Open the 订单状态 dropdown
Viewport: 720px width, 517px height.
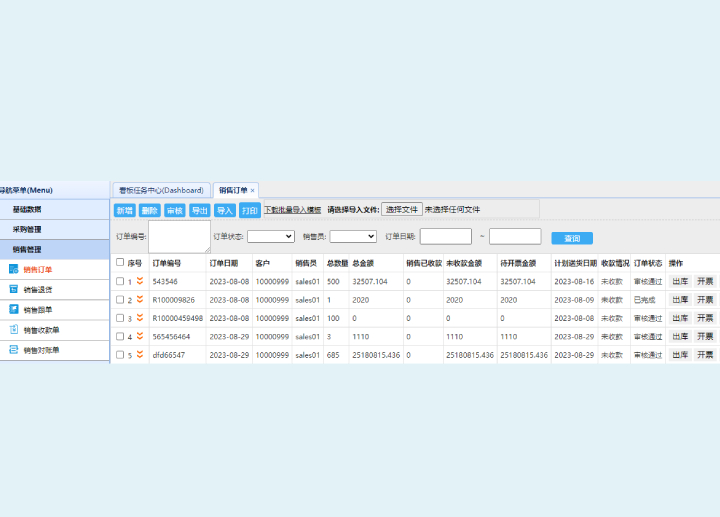pos(270,237)
